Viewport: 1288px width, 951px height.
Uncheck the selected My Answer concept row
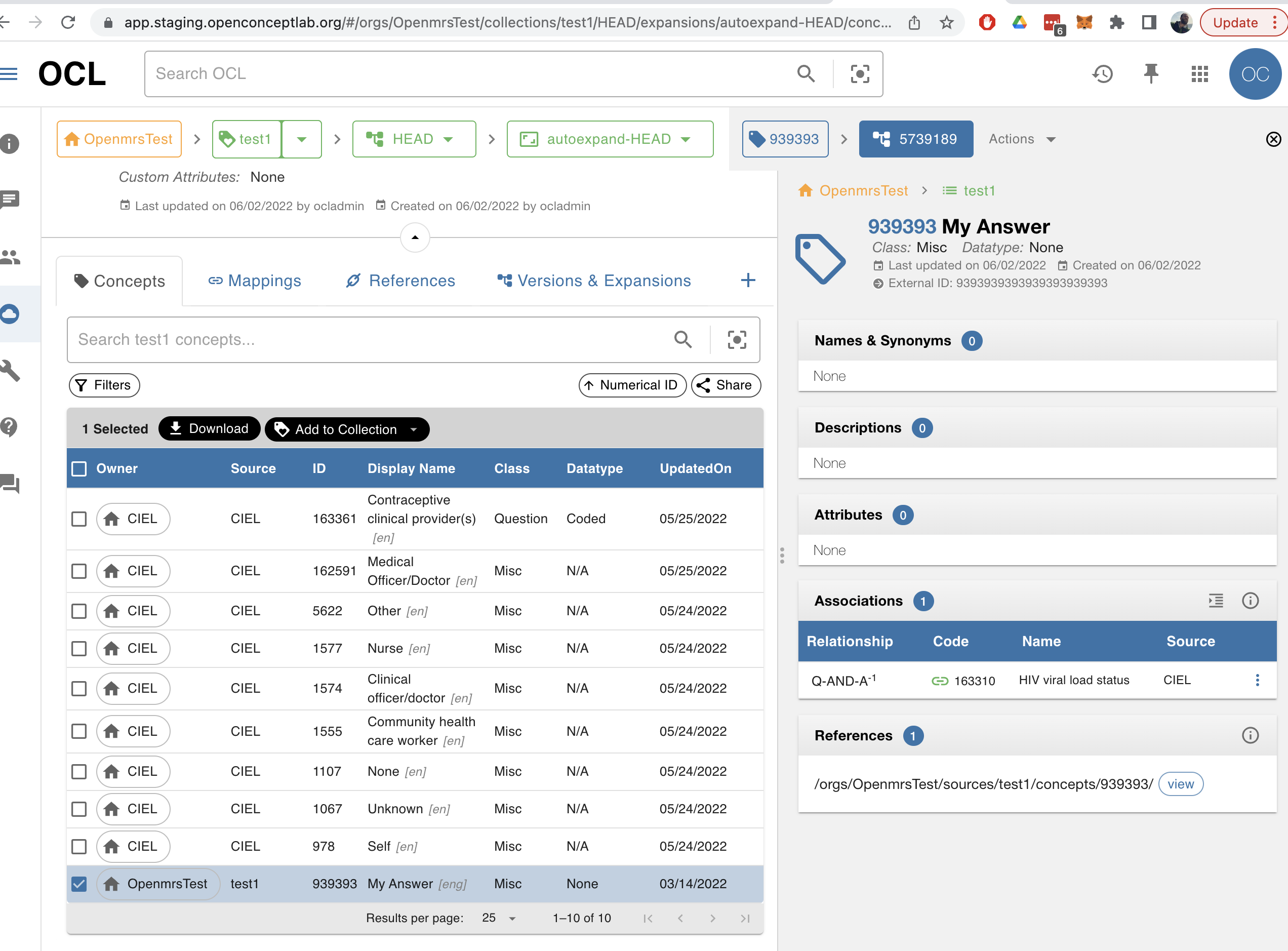(x=79, y=884)
